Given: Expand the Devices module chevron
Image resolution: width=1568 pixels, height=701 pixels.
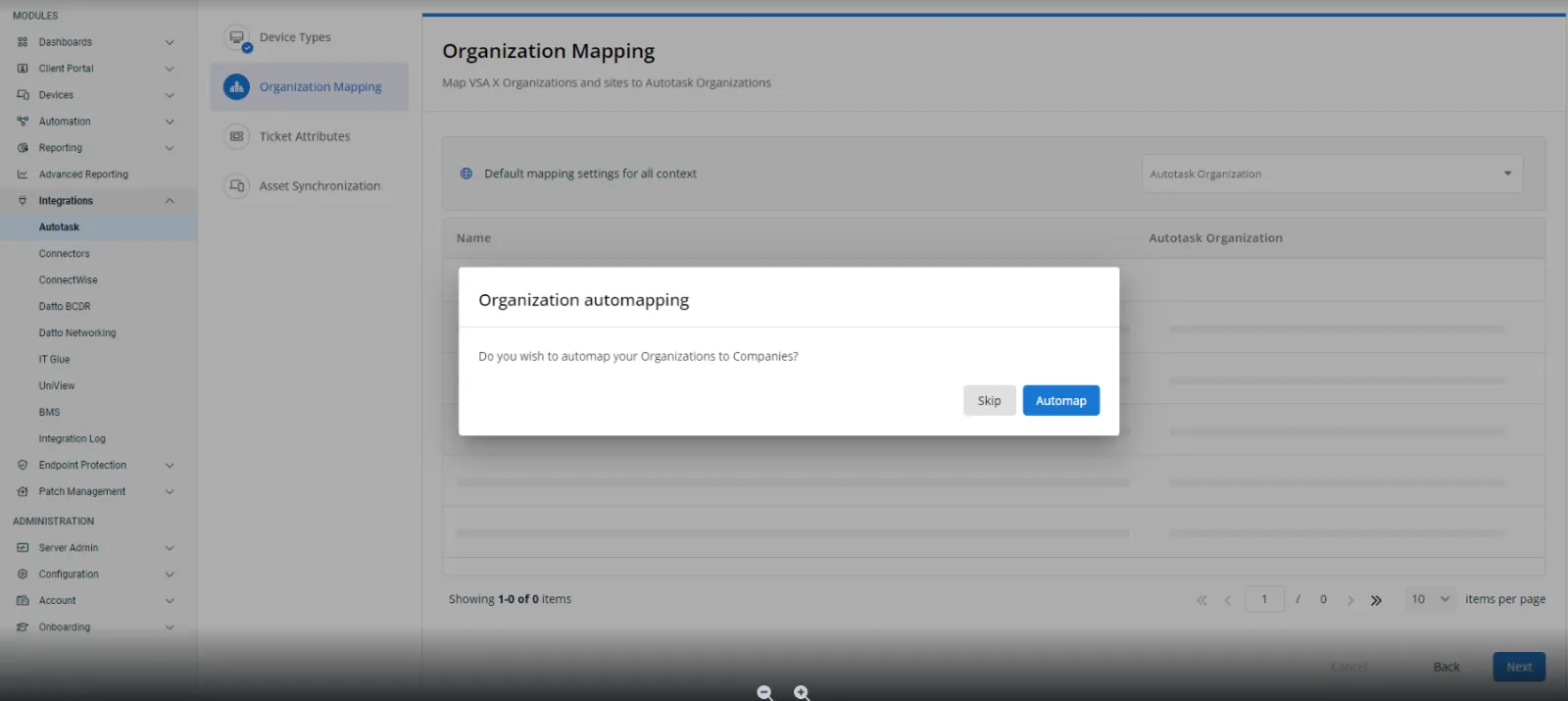Looking at the screenshot, I should tap(170, 95).
